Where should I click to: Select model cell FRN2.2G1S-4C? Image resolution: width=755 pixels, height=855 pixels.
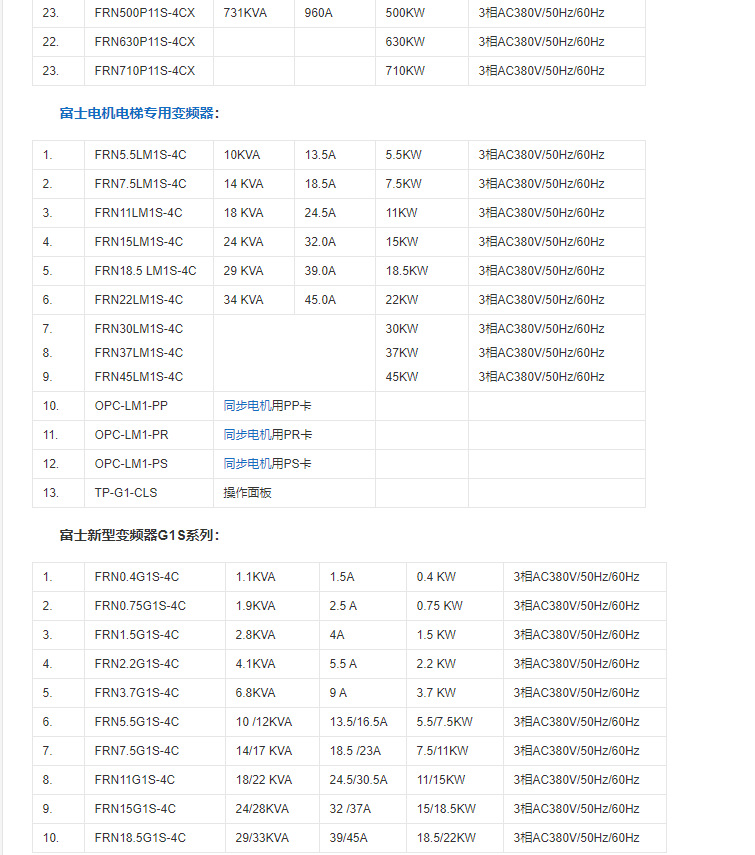click(155, 664)
